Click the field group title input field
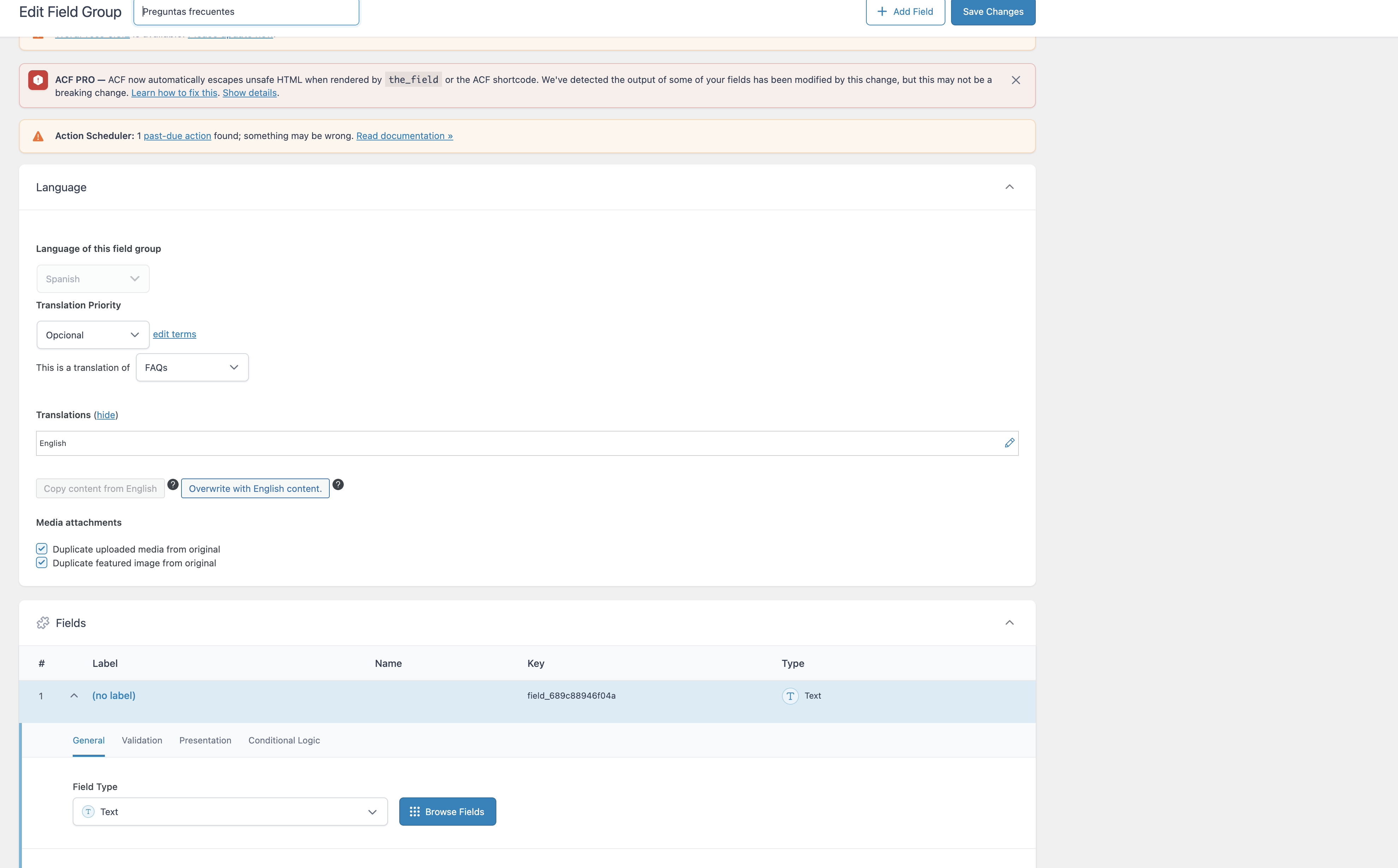 pyautogui.click(x=246, y=12)
